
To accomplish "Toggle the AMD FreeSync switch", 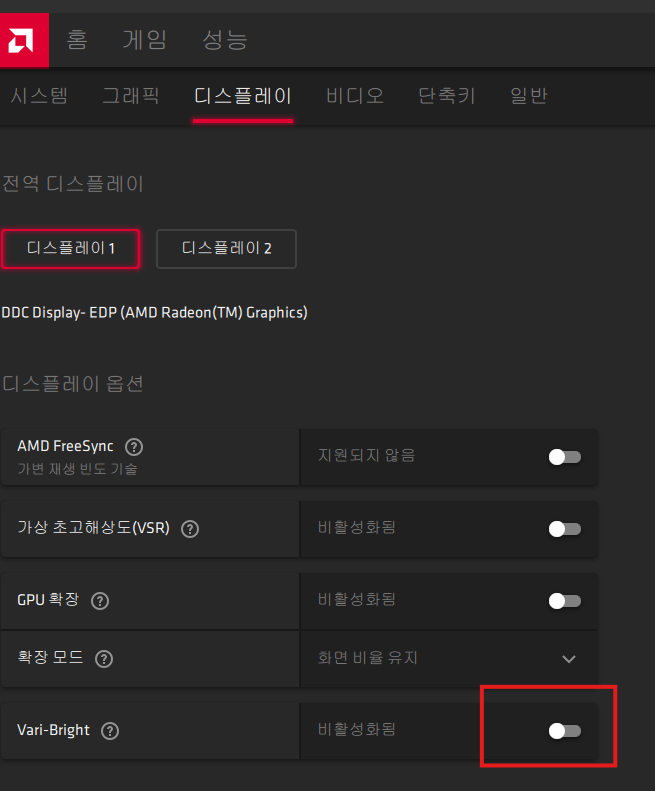I will click(565, 457).
